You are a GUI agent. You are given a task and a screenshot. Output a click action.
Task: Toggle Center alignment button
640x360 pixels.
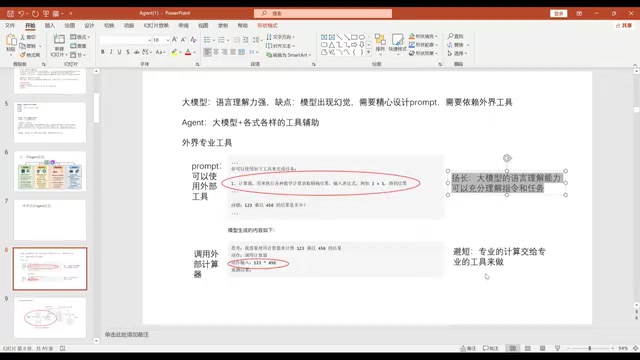[216, 52]
